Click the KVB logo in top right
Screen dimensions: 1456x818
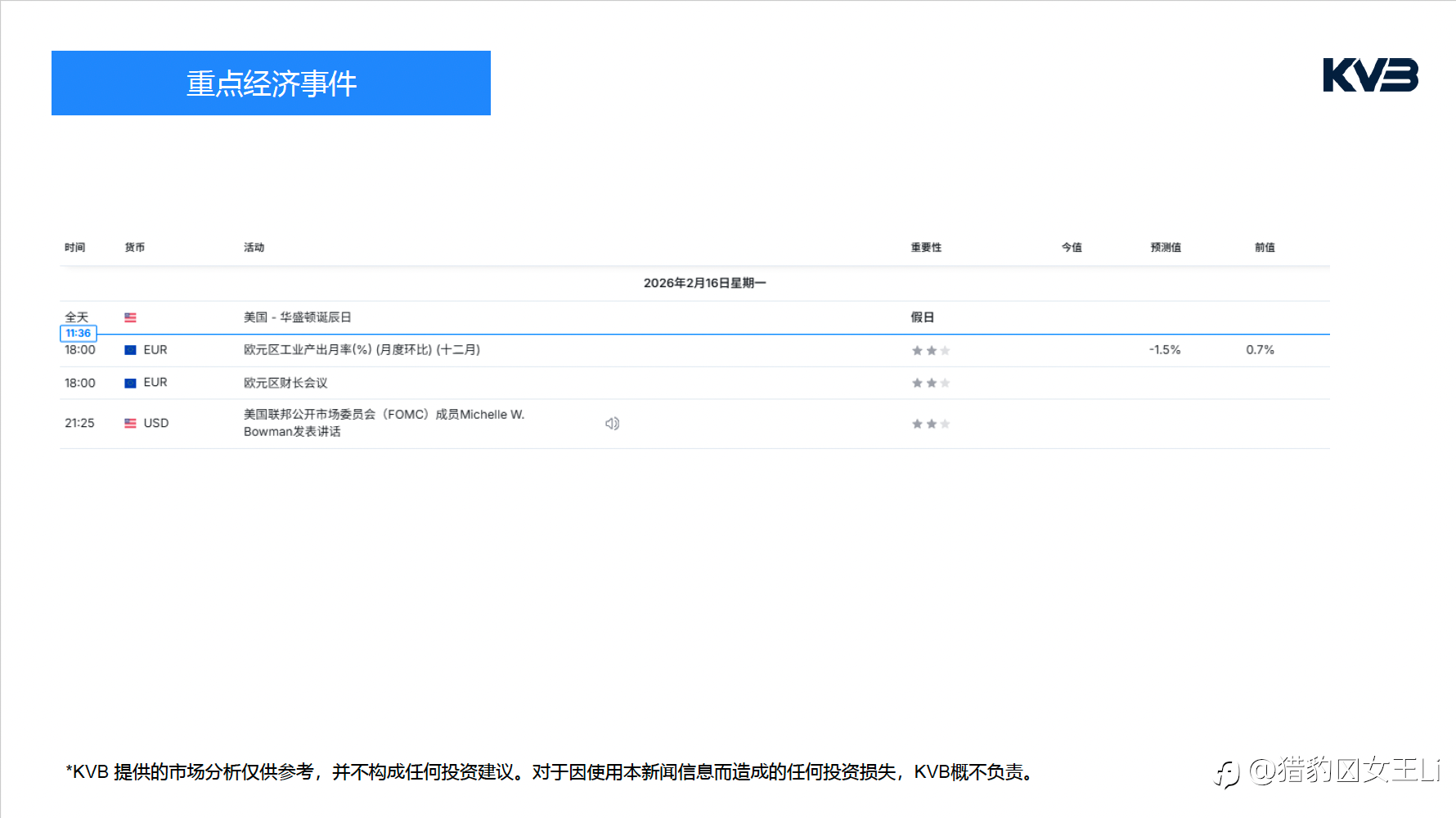[1370, 75]
